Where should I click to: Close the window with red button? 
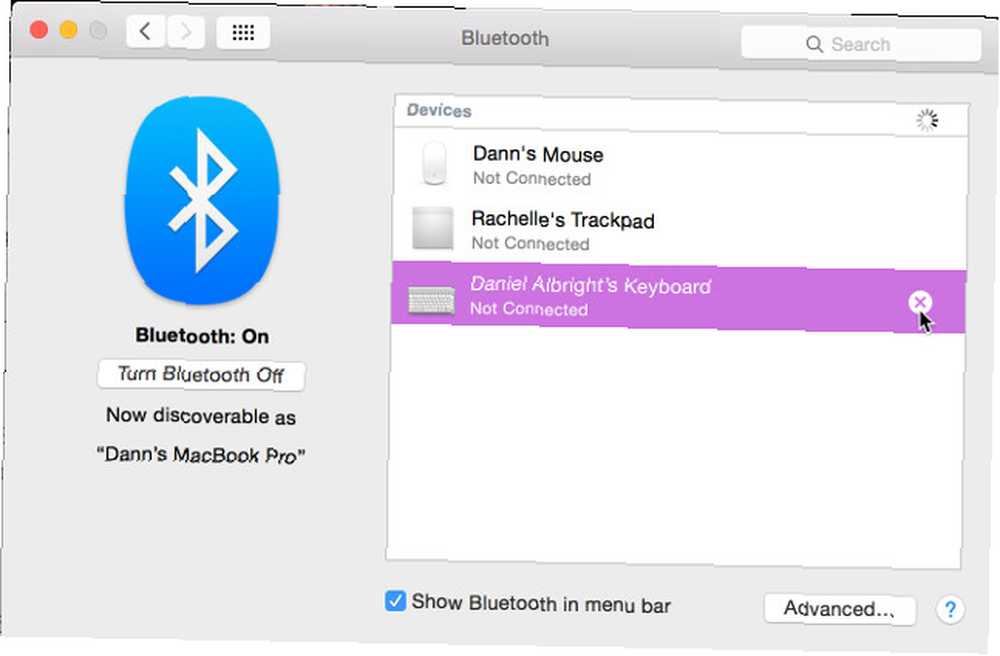pyautogui.click(x=39, y=29)
